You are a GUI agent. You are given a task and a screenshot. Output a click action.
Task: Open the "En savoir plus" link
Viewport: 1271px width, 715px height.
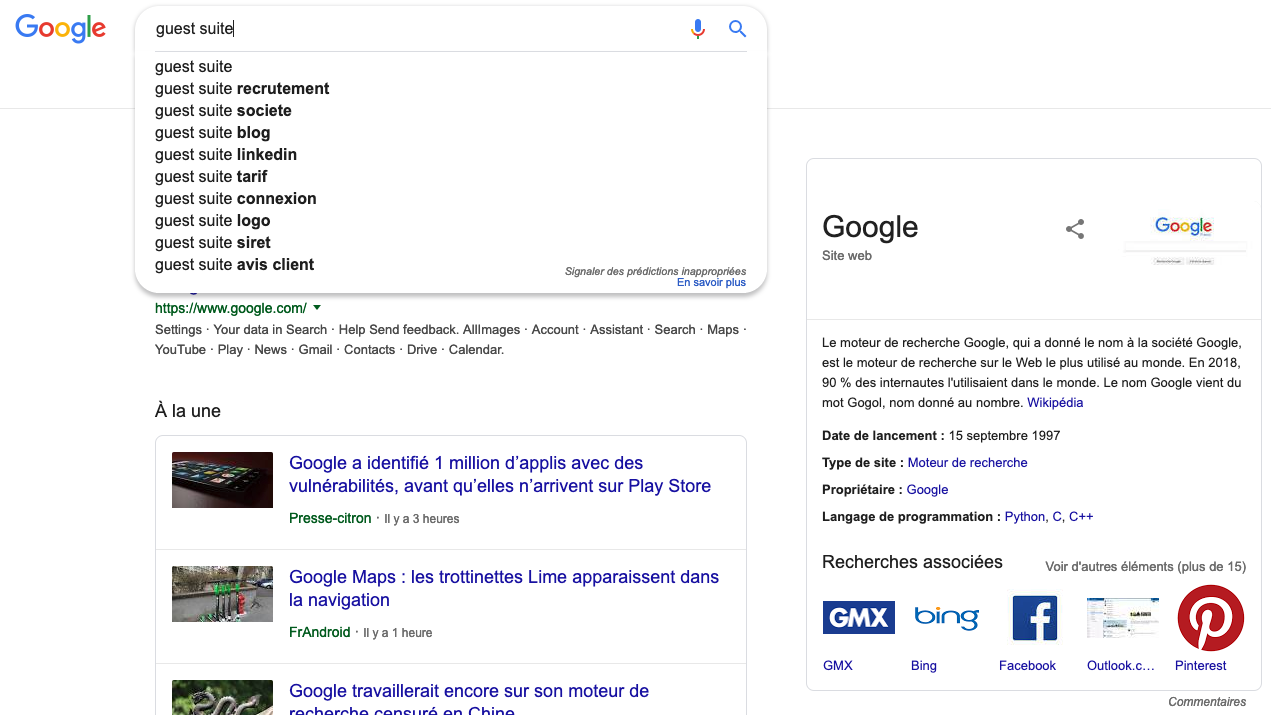711,283
